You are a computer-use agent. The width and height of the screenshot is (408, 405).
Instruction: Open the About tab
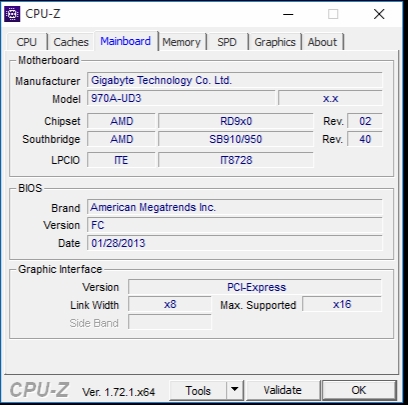point(322,42)
